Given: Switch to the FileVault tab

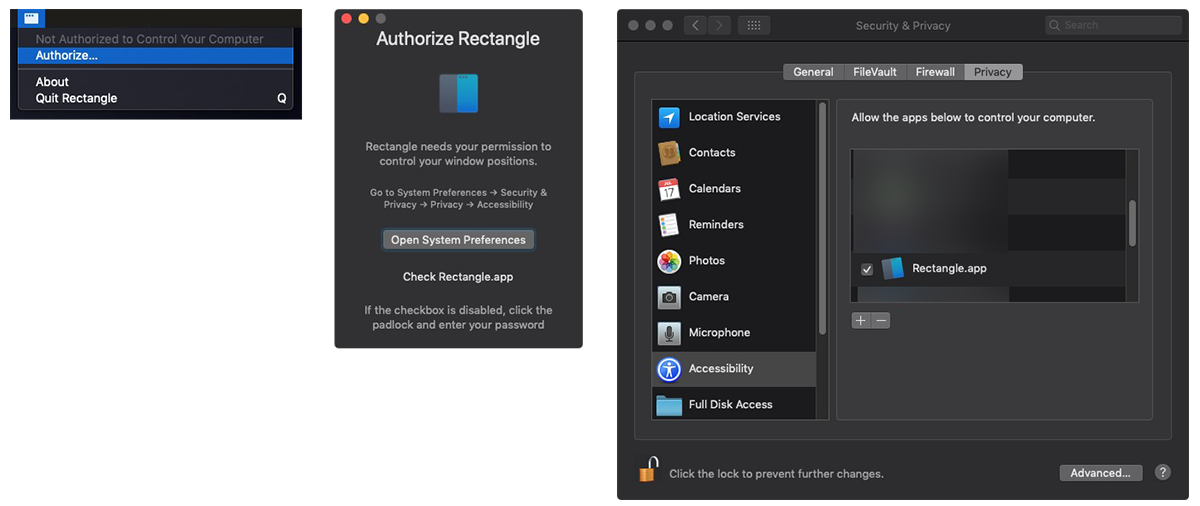Looking at the screenshot, I should [x=875, y=72].
